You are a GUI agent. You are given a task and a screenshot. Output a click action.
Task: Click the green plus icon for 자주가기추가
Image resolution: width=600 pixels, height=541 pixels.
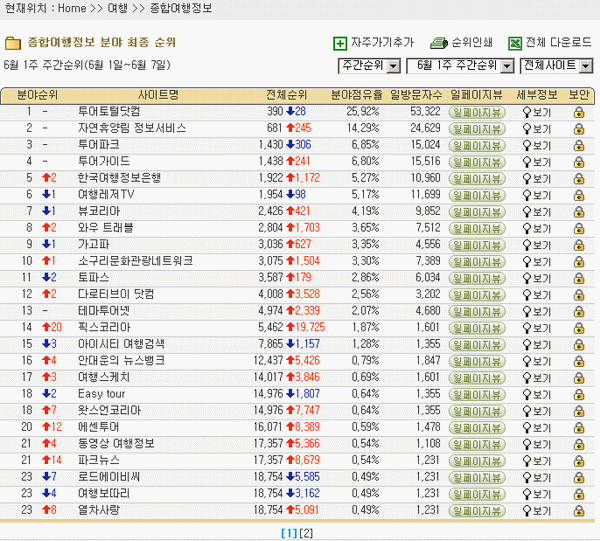[x=340, y=43]
